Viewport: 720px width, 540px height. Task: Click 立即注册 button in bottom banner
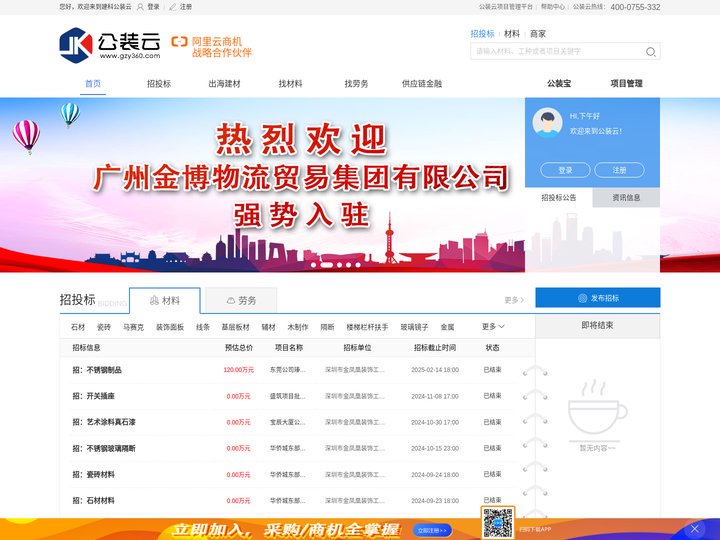coord(432,530)
